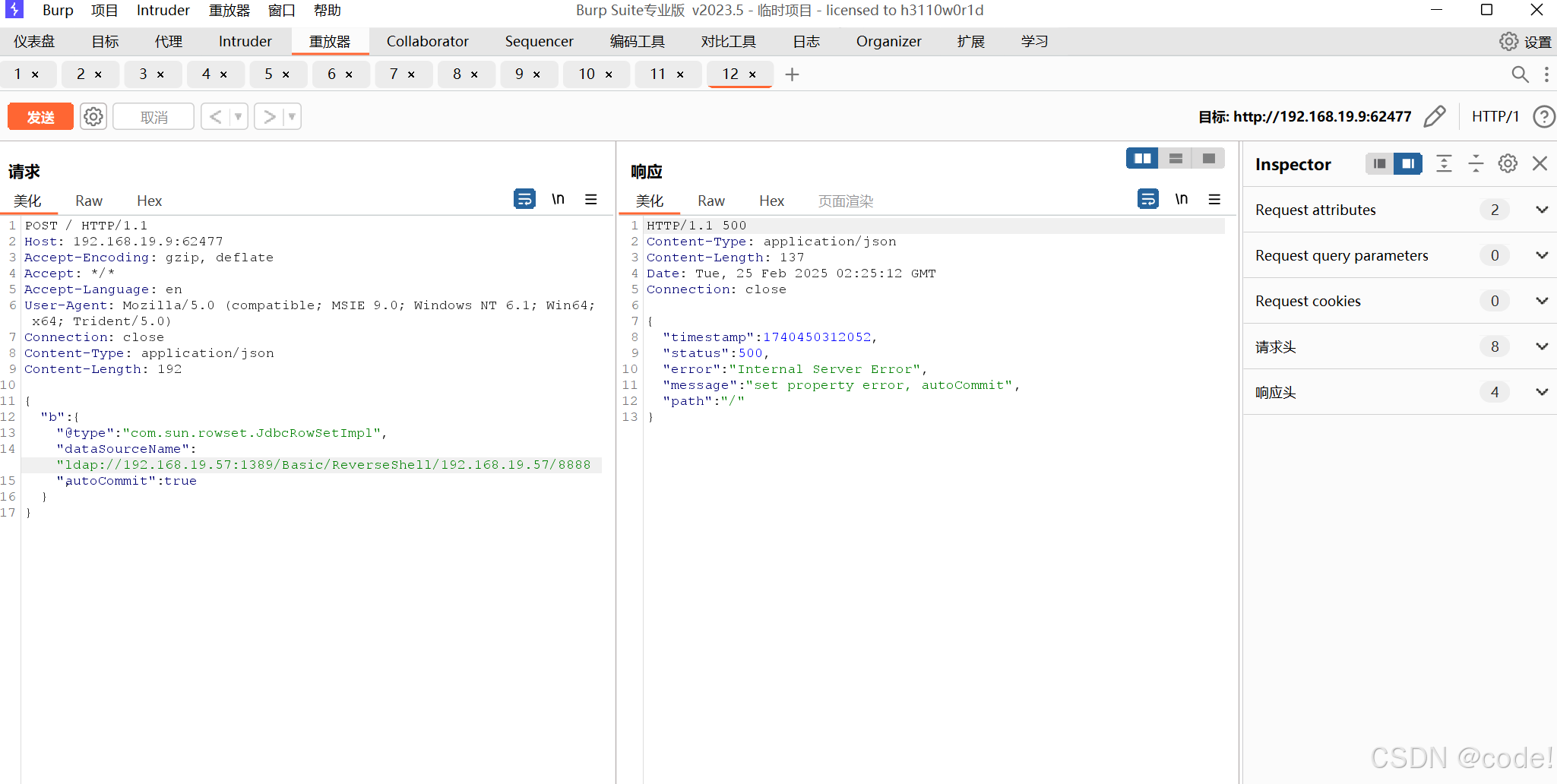
Task: Click the ldap dataSourceName payload line
Action: click(x=323, y=465)
